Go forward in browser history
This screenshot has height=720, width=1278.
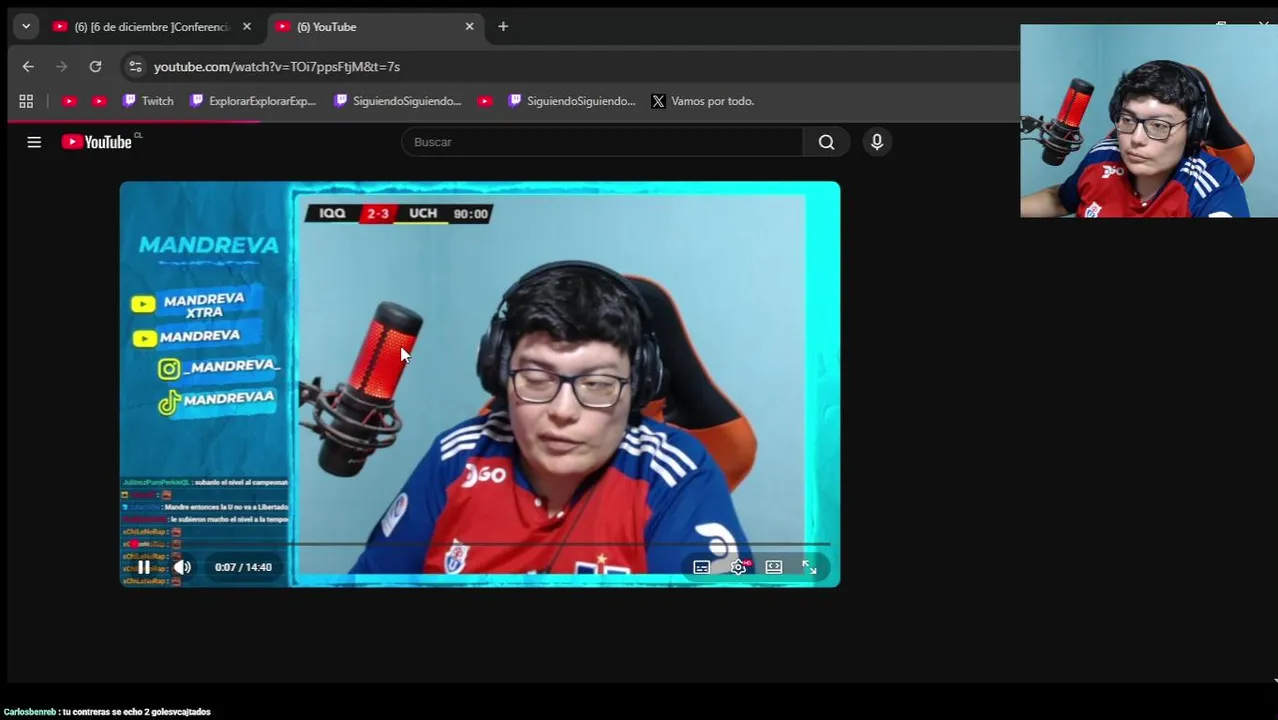(x=62, y=67)
